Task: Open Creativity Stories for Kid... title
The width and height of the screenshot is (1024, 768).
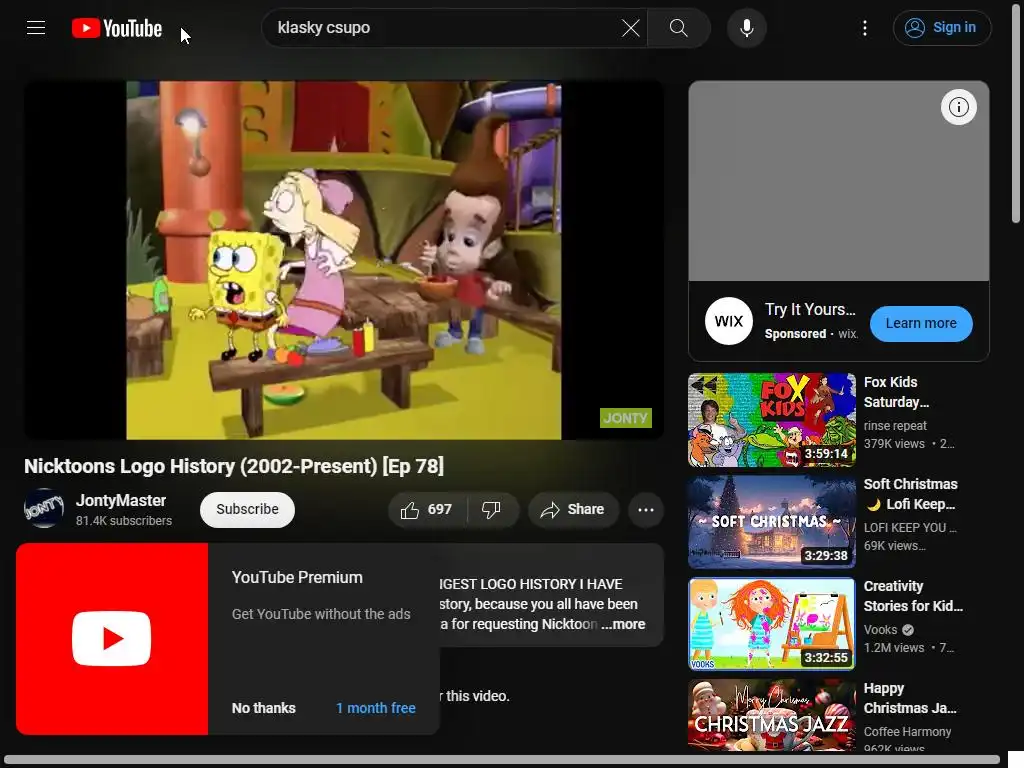Action: [913, 596]
